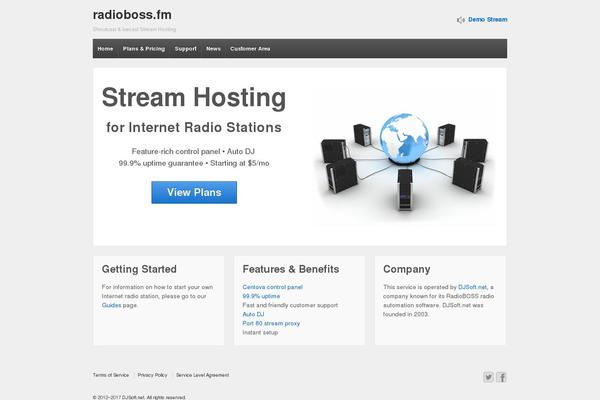The width and height of the screenshot is (600, 400).
Task: Click the Getting Started heading
Action: click(139, 269)
